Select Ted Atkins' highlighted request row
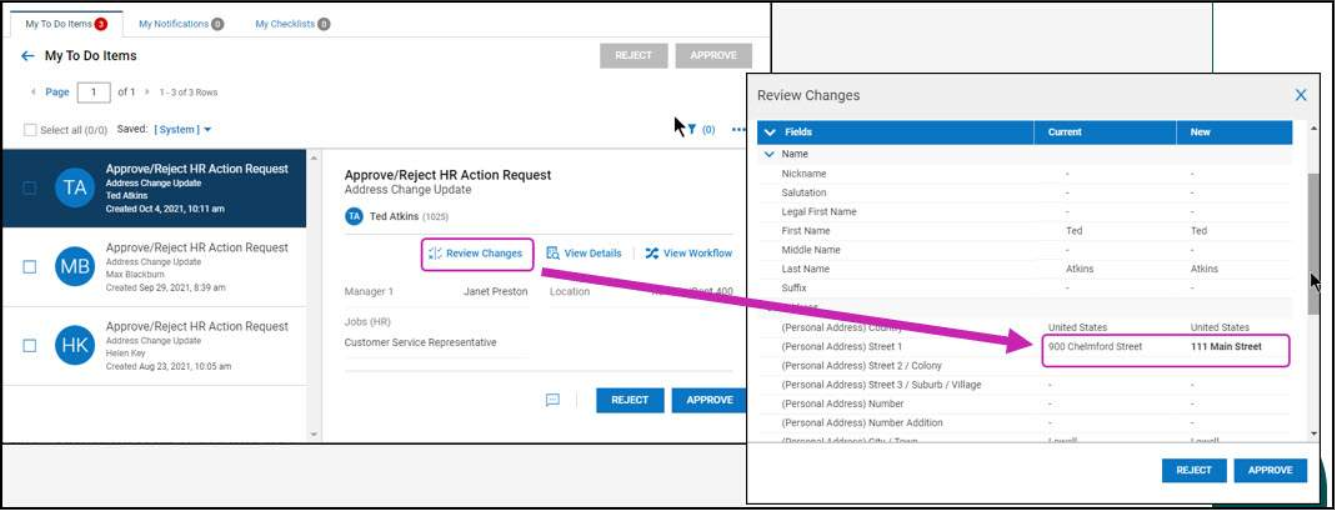This screenshot has width=1335, height=510. pyautogui.click(x=155, y=189)
